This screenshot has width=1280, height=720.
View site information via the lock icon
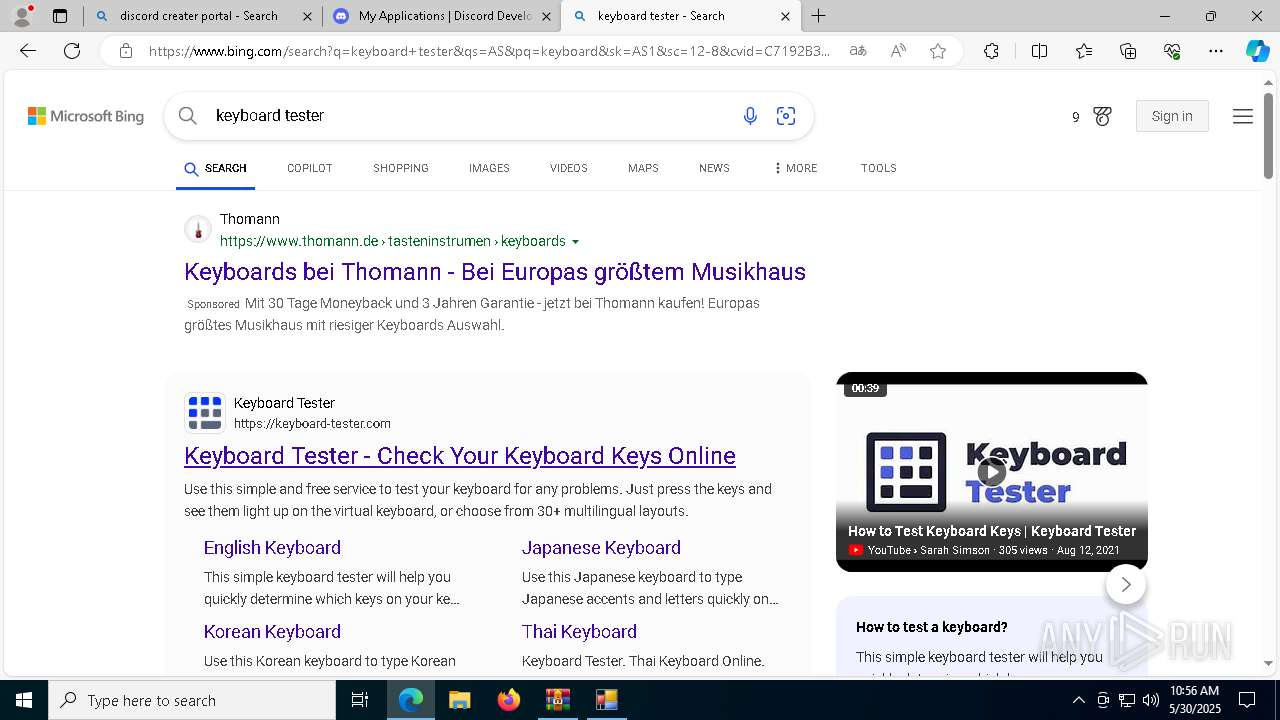[126, 51]
